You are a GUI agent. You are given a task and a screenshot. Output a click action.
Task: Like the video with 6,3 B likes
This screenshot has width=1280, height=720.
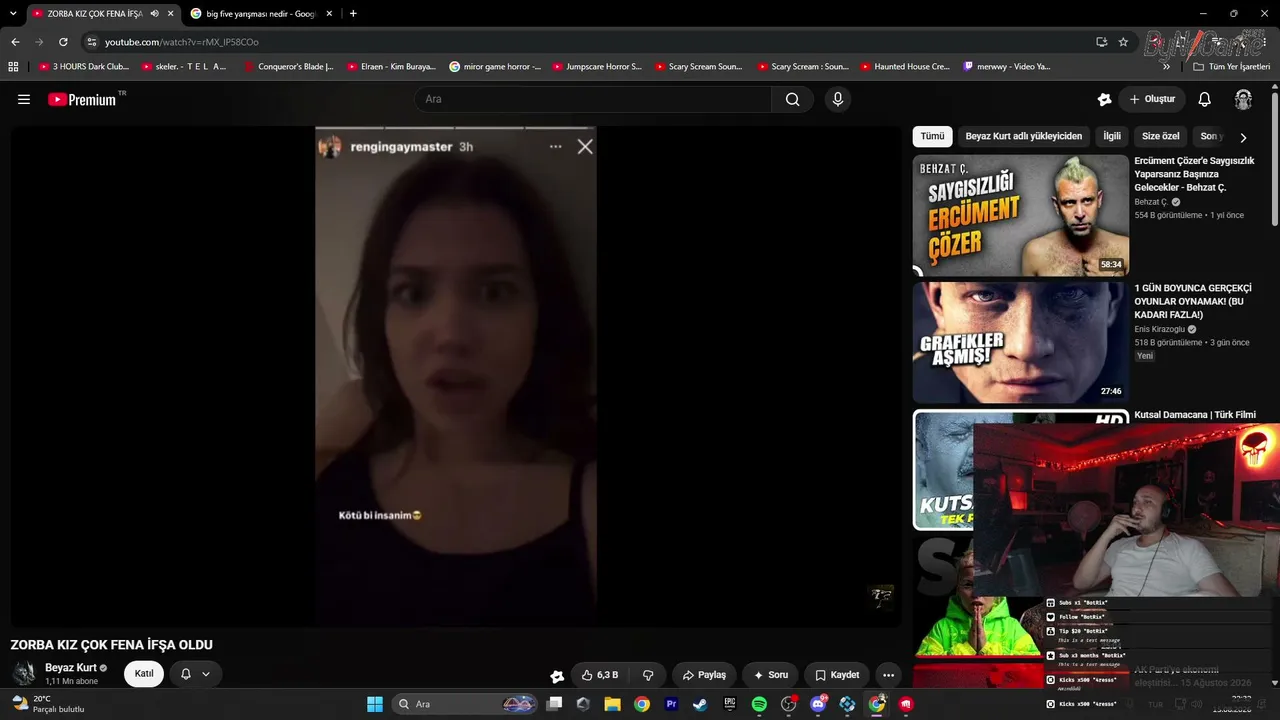point(600,675)
